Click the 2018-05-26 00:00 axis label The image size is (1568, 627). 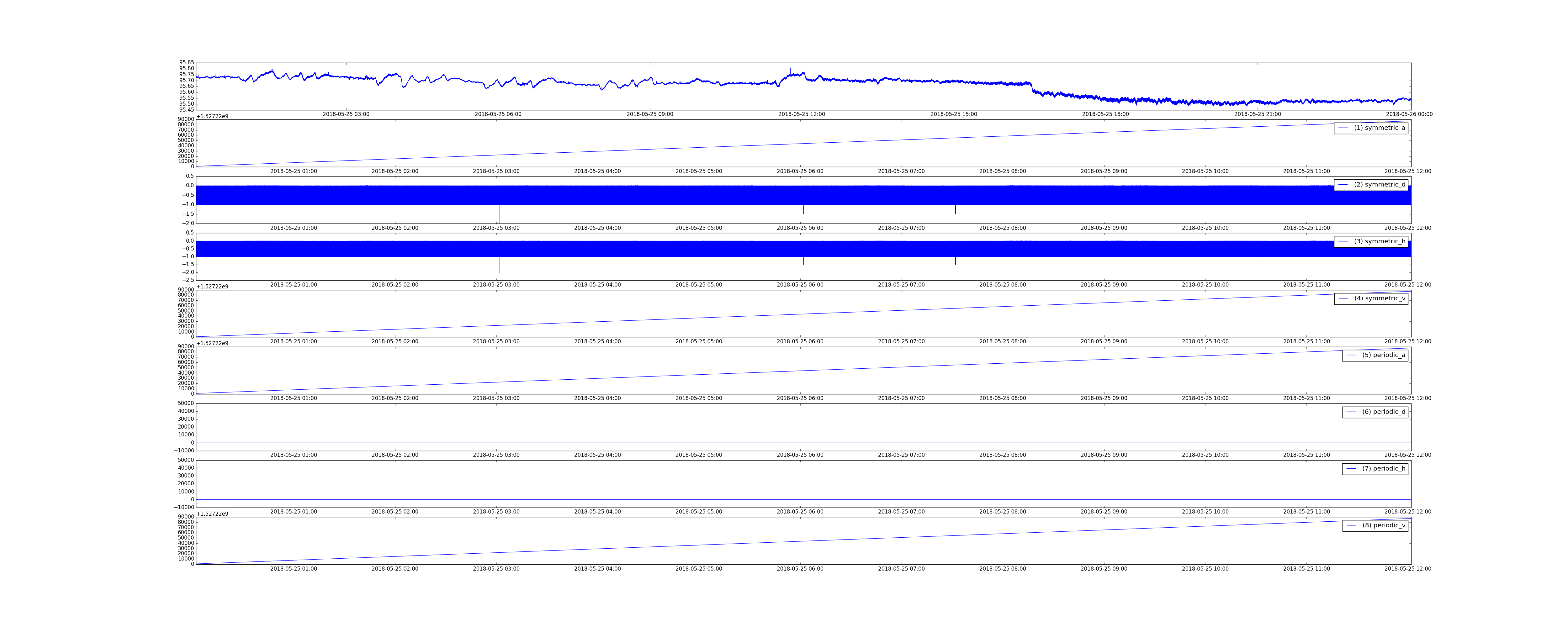1409,114
